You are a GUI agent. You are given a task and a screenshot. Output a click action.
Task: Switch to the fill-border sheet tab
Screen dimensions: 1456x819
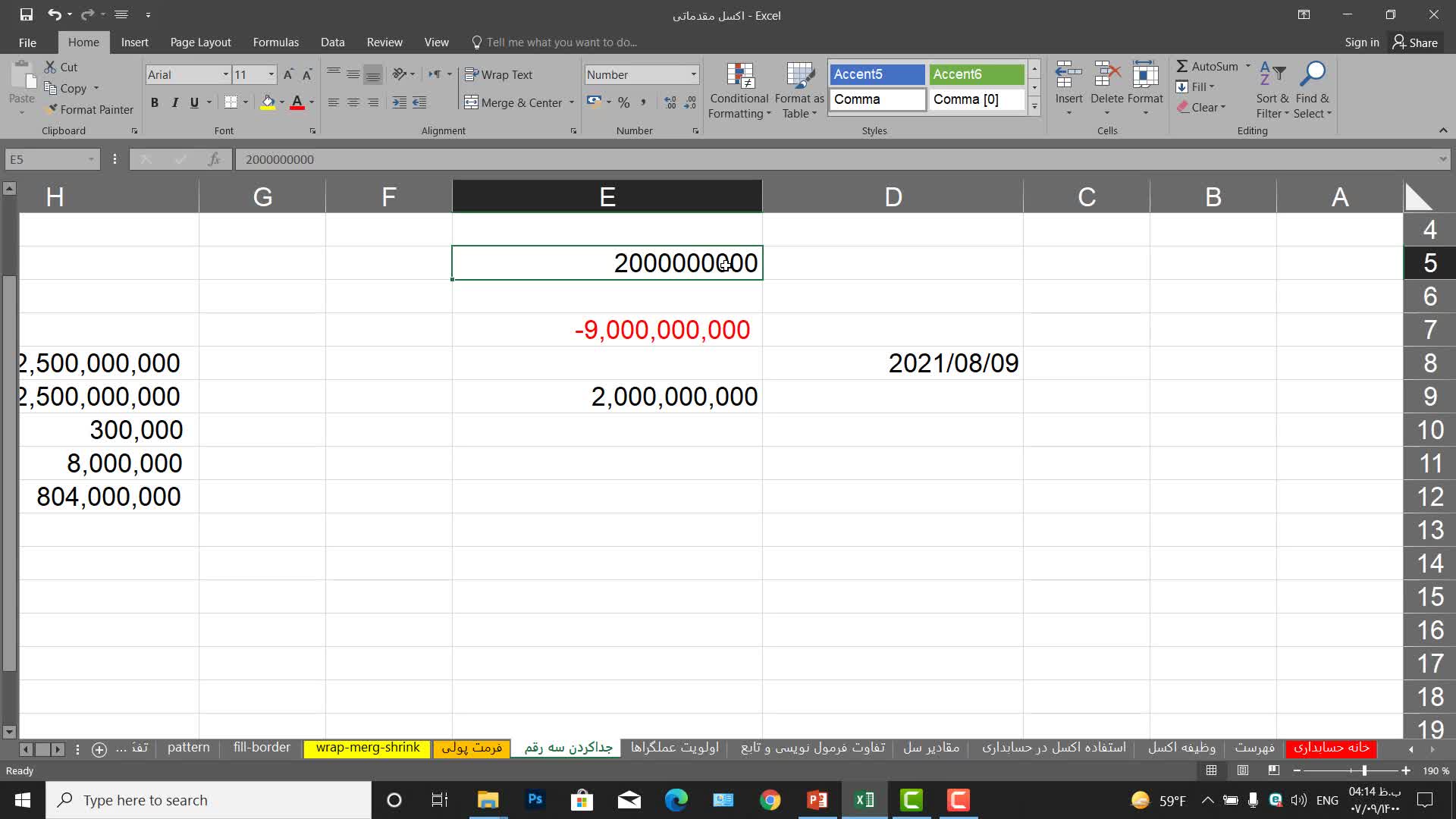tap(262, 748)
